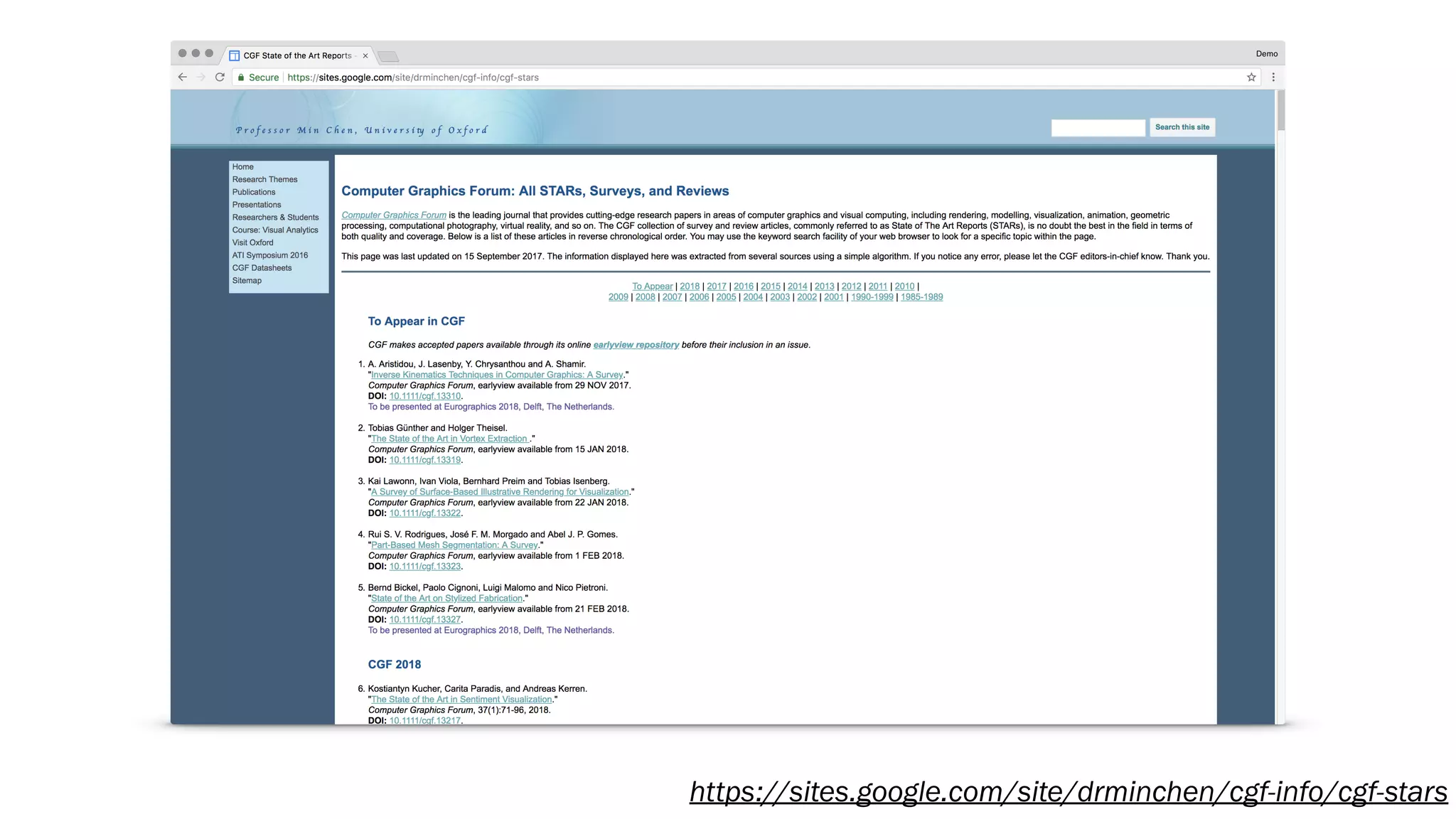Click the page vertical scrollbar thumb
The width and height of the screenshot is (1456, 819).
pyautogui.click(x=1281, y=110)
